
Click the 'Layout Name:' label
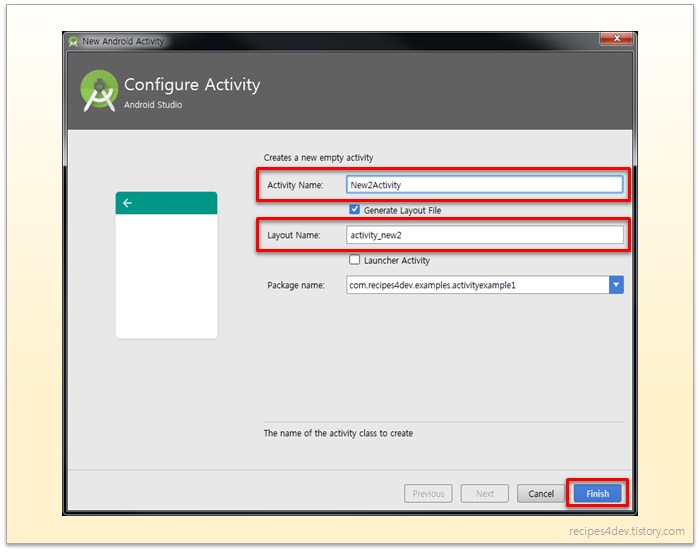tap(294, 235)
